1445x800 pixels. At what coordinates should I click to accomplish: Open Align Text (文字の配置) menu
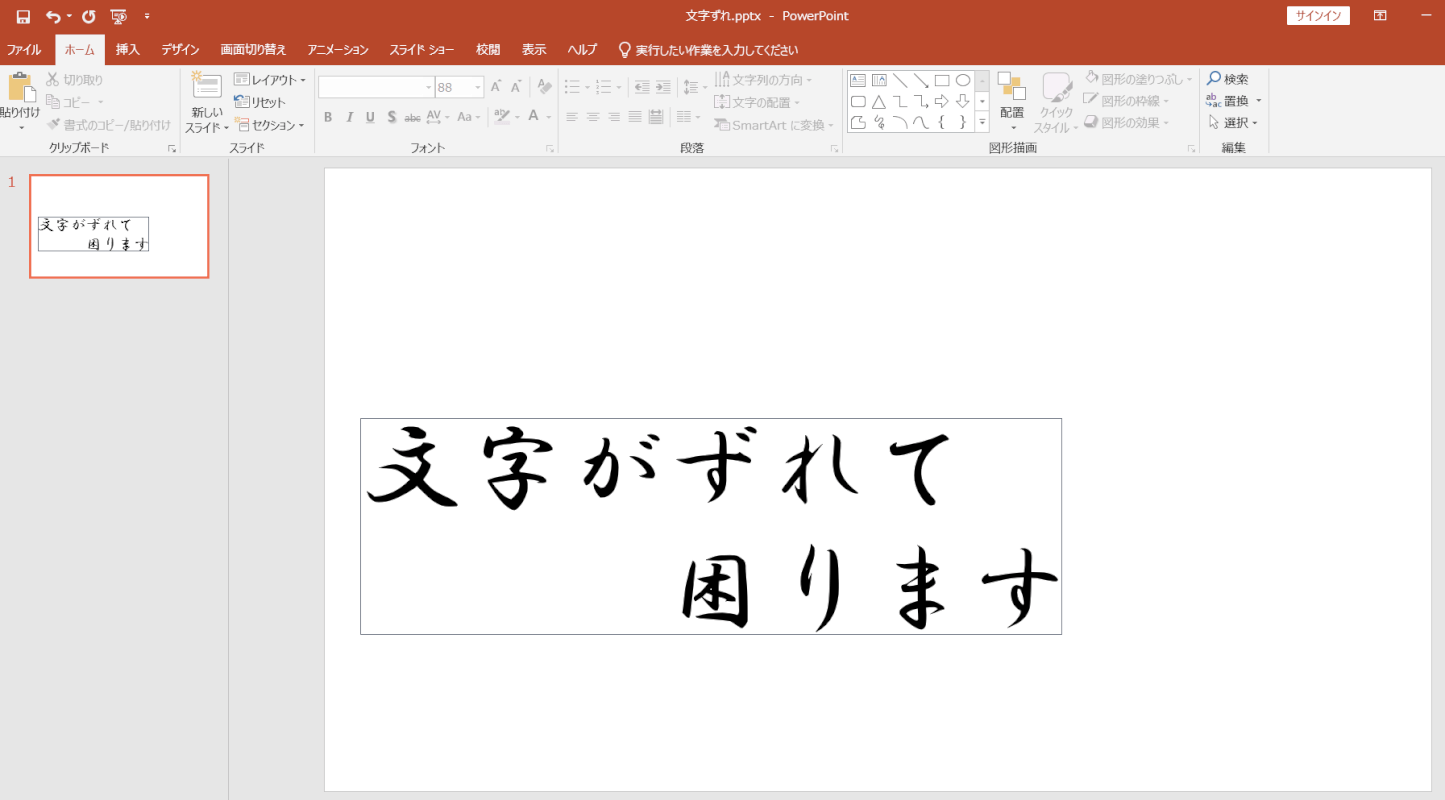[758, 102]
